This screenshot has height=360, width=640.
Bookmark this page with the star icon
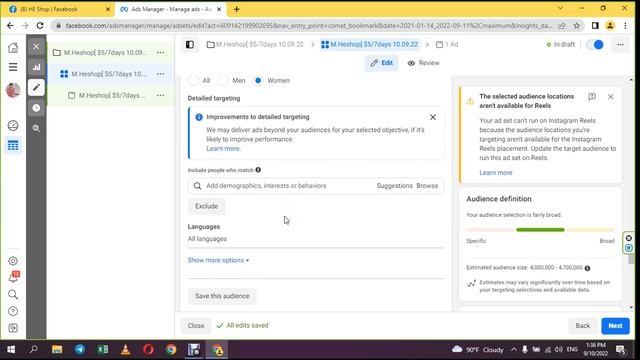(x=576, y=26)
